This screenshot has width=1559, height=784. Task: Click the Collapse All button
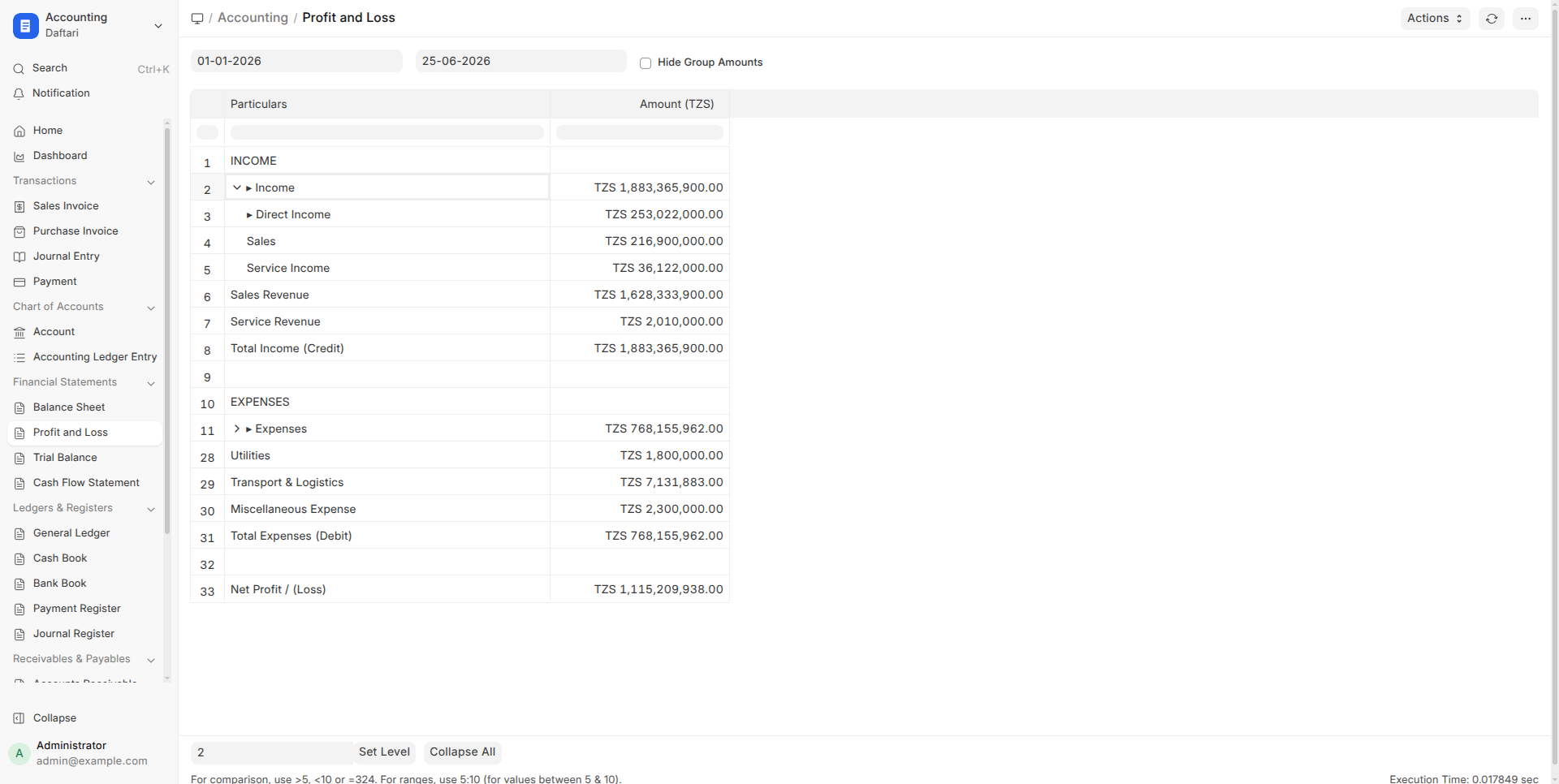[462, 752]
